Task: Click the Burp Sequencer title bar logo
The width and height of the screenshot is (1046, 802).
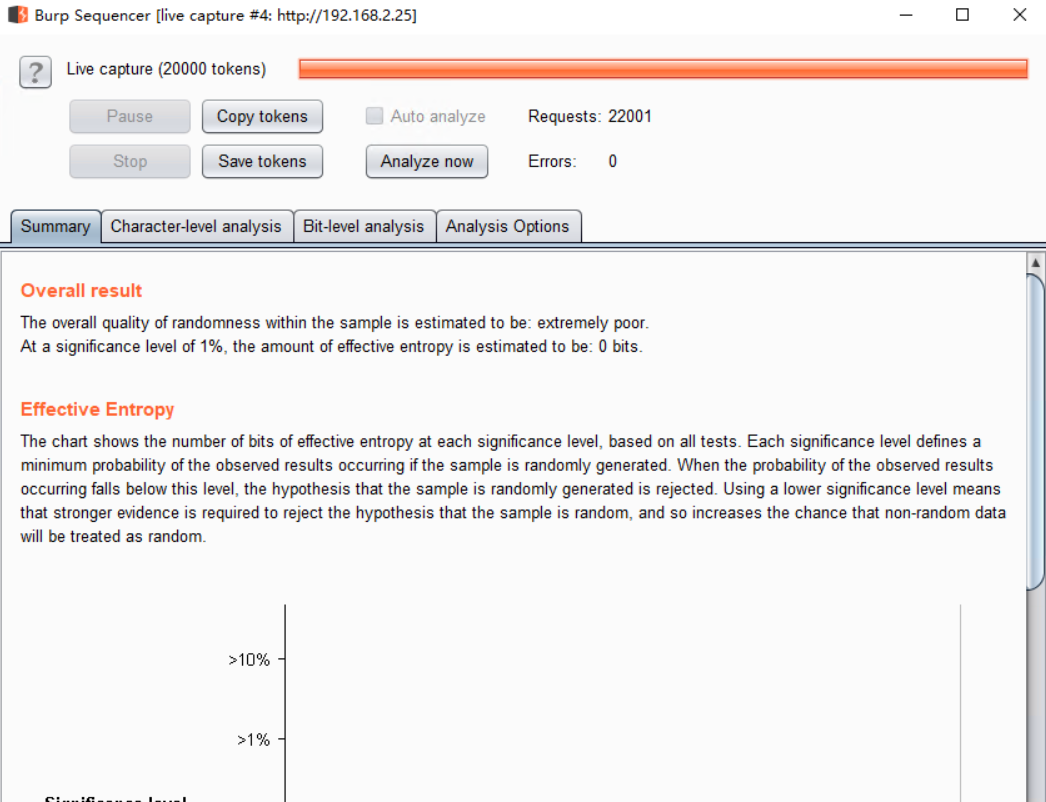Action: (18, 15)
